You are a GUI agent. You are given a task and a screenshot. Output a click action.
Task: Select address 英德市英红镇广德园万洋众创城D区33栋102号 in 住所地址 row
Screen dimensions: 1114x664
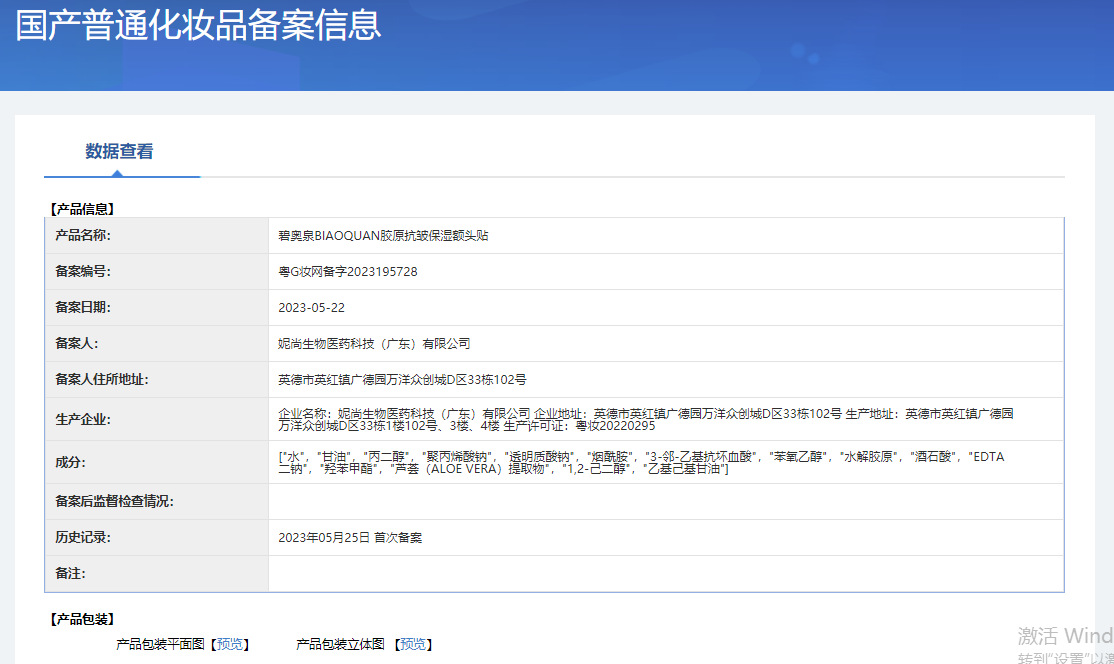[x=402, y=380]
